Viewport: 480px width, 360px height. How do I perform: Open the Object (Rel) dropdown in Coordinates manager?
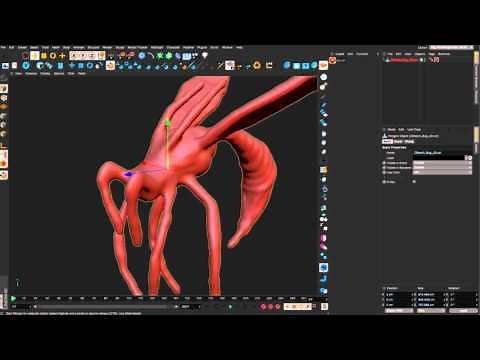point(399,310)
